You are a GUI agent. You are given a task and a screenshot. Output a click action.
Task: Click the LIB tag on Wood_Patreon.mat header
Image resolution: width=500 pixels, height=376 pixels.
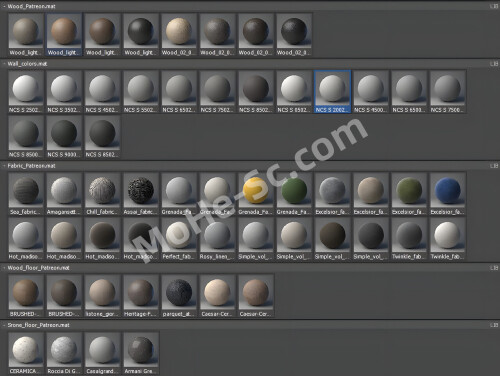[494, 6]
